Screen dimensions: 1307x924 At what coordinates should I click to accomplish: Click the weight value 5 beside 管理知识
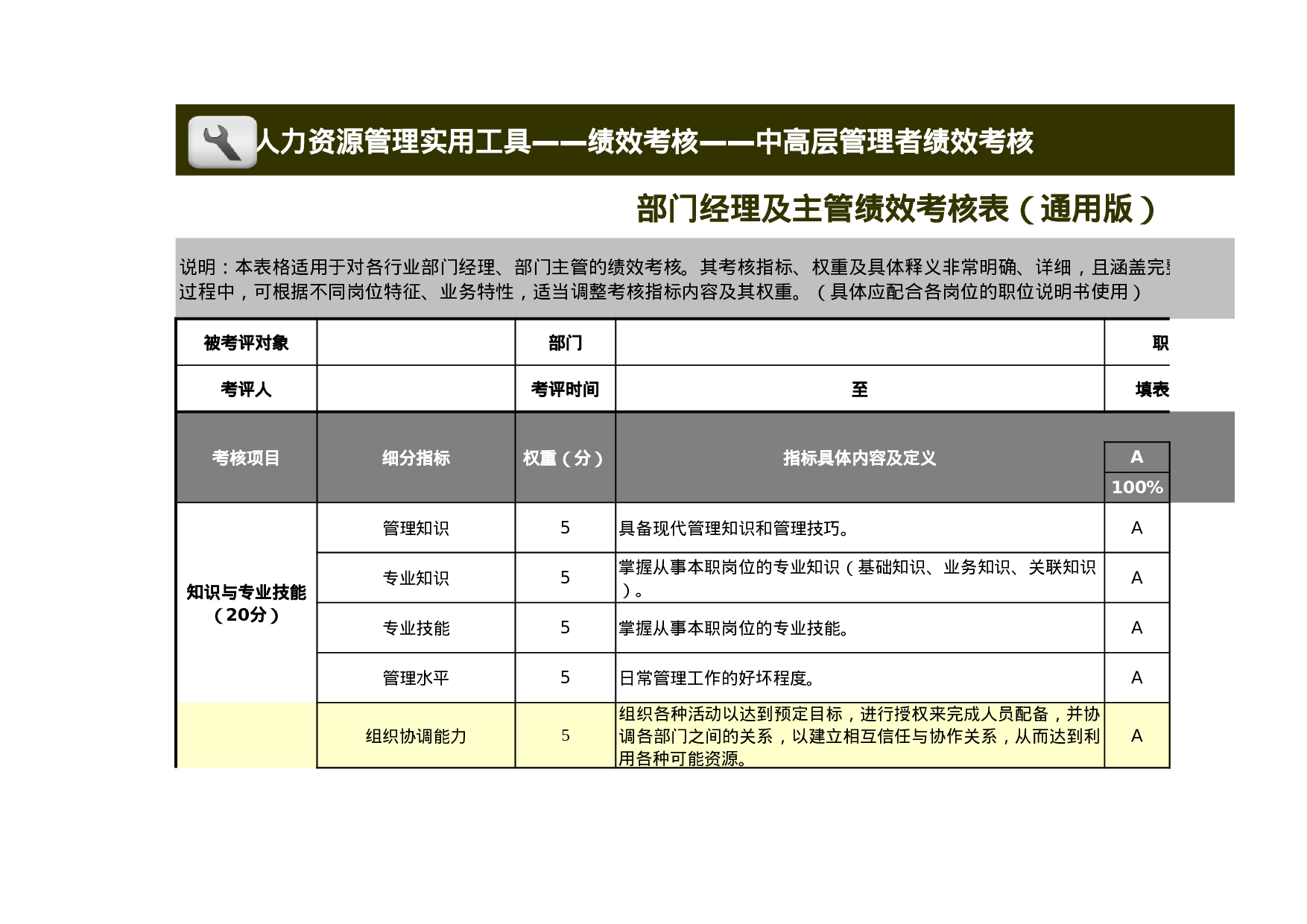click(x=564, y=528)
